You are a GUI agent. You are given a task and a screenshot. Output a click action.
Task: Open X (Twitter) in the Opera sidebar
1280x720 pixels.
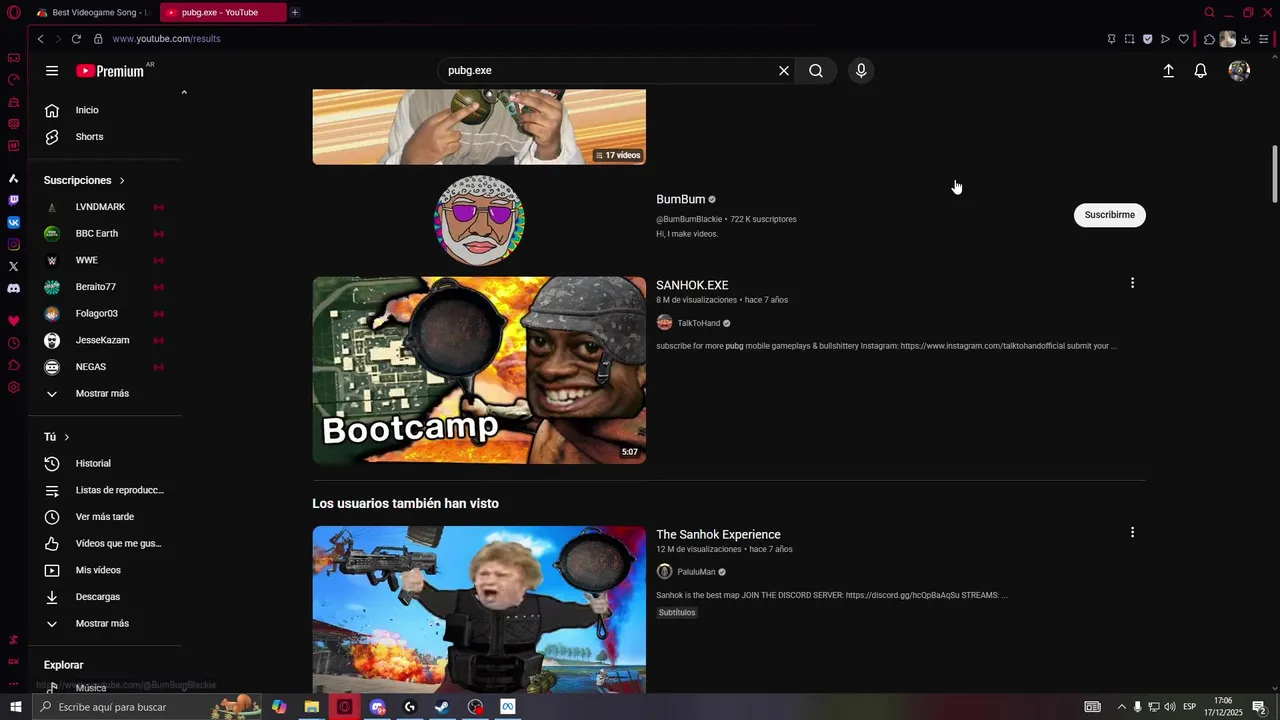[x=14, y=266]
